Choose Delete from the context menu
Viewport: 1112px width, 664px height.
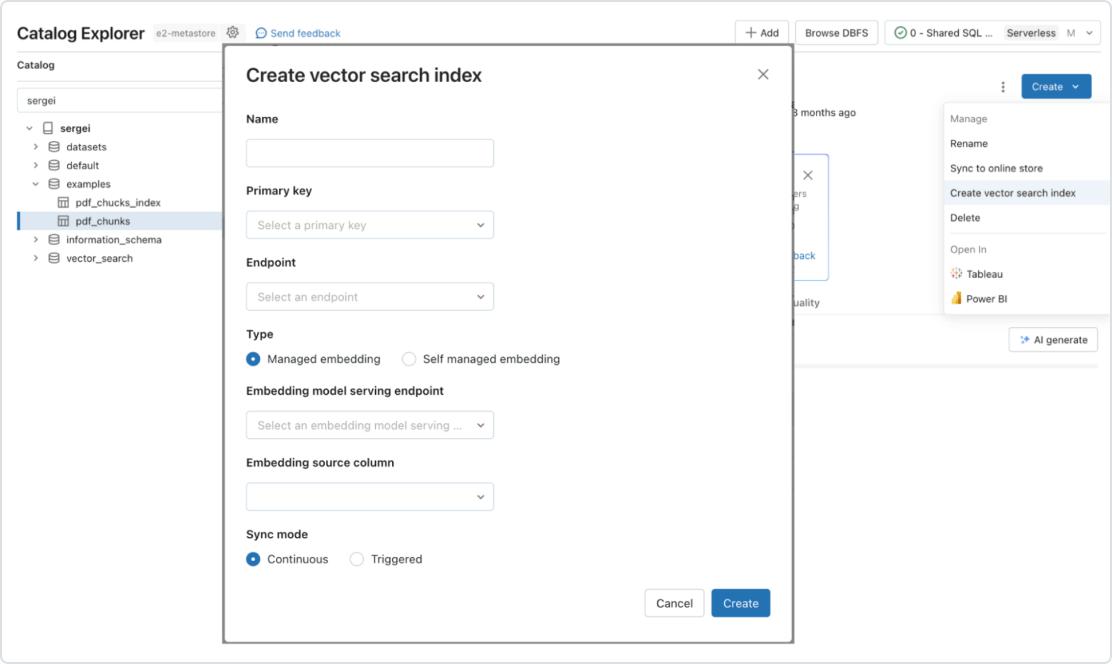tap(963, 217)
